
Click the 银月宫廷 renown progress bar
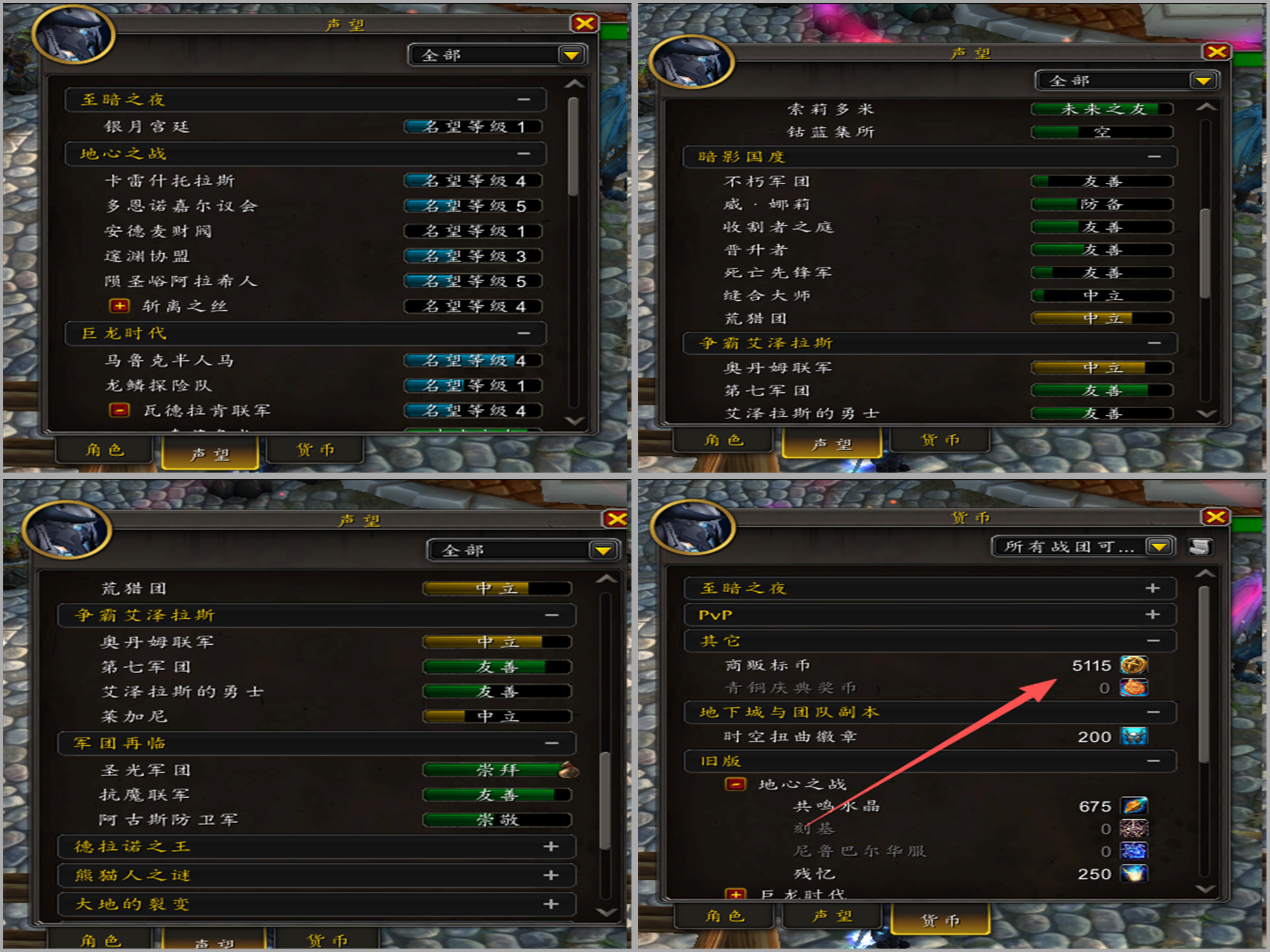[474, 127]
